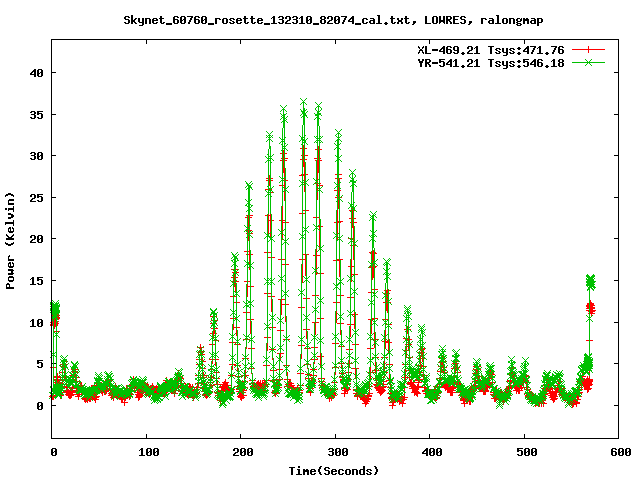640x480 pixels.
Task: Select the YR-541.21 Tsys:546.18 legend label
Action: 491,63
